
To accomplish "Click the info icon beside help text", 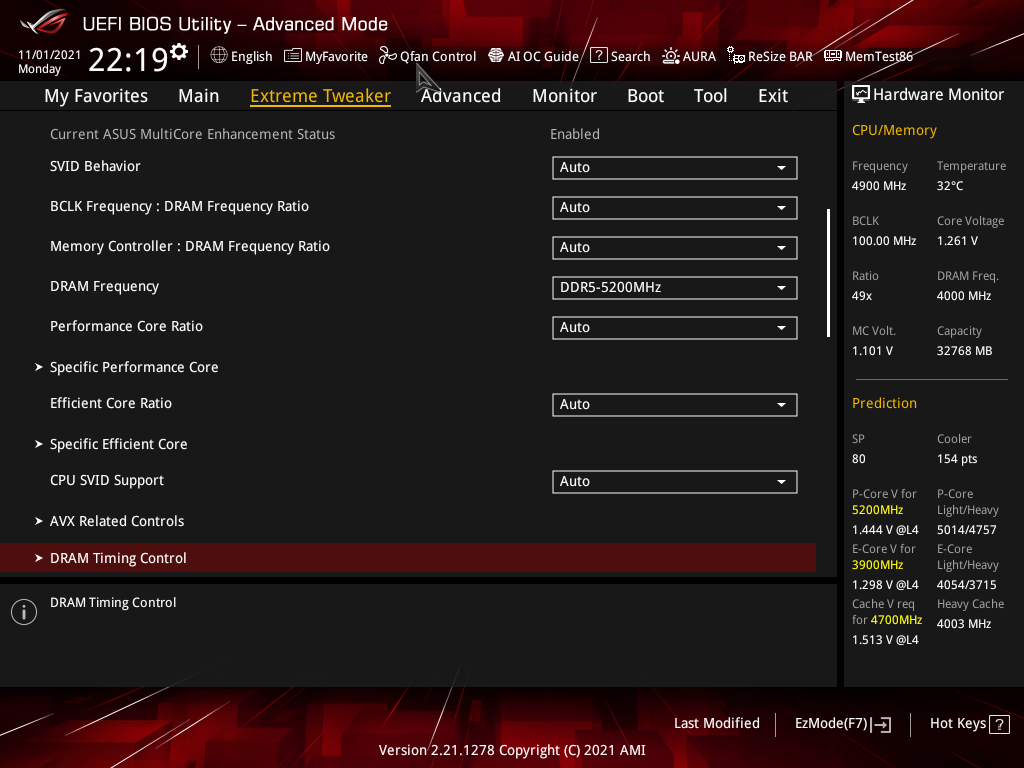I will 24,612.
